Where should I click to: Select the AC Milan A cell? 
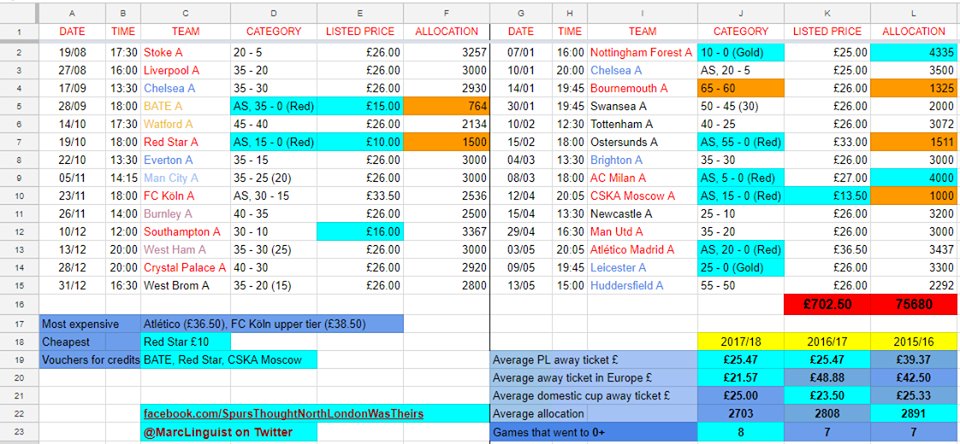[642, 178]
